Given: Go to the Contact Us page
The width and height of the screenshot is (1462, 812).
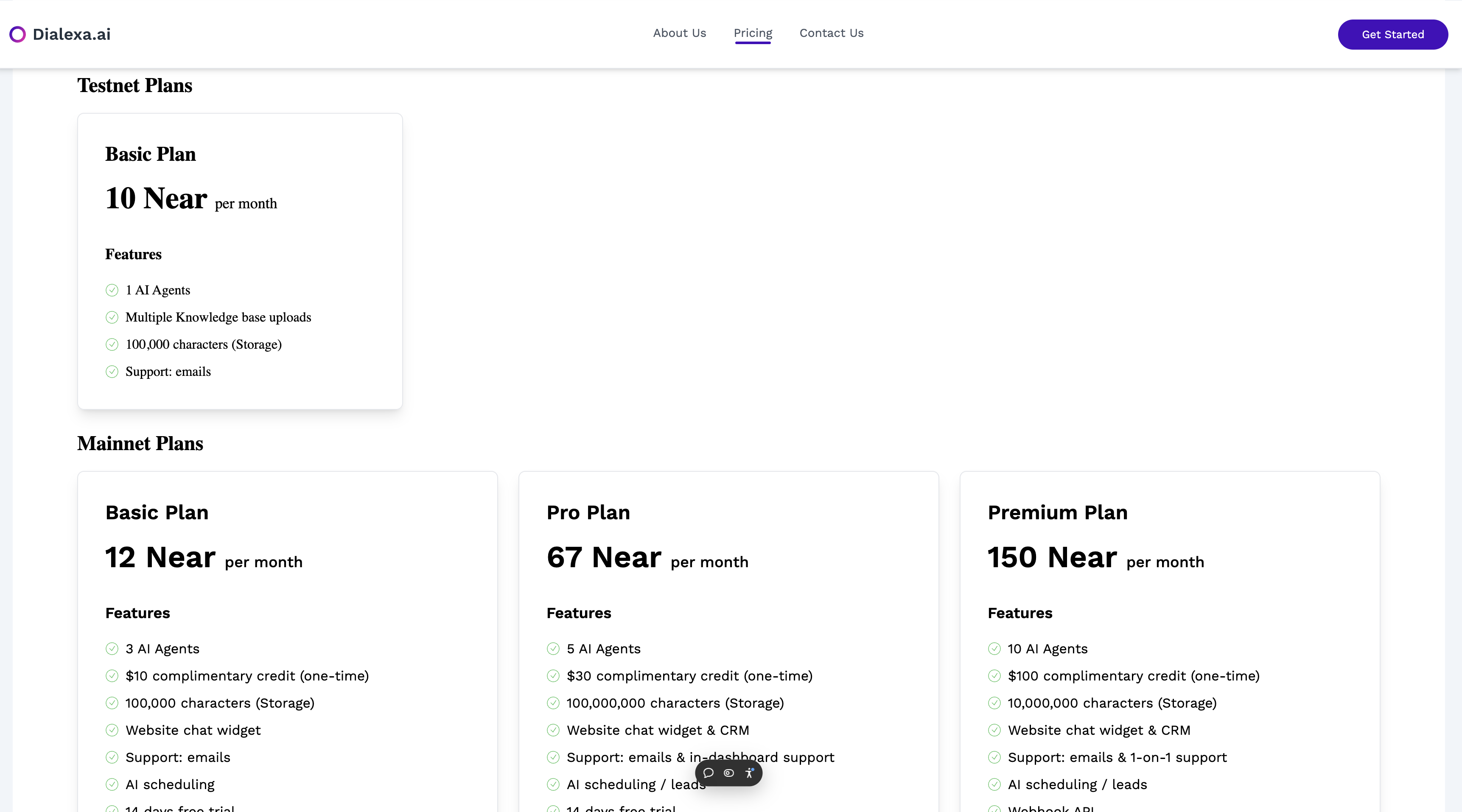Looking at the screenshot, I should coord(831,34).
